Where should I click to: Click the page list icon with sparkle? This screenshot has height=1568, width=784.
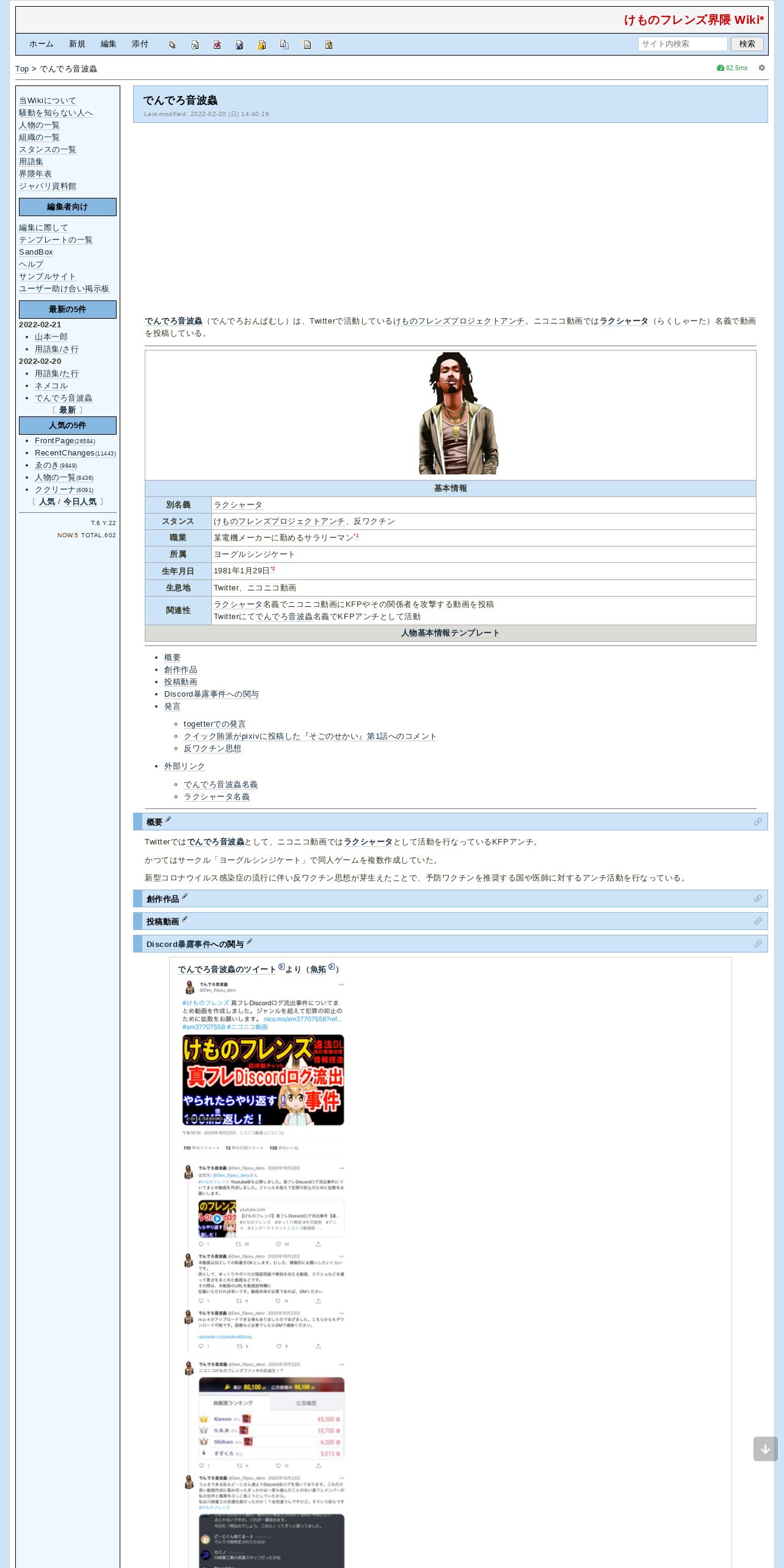coord(307,45)
